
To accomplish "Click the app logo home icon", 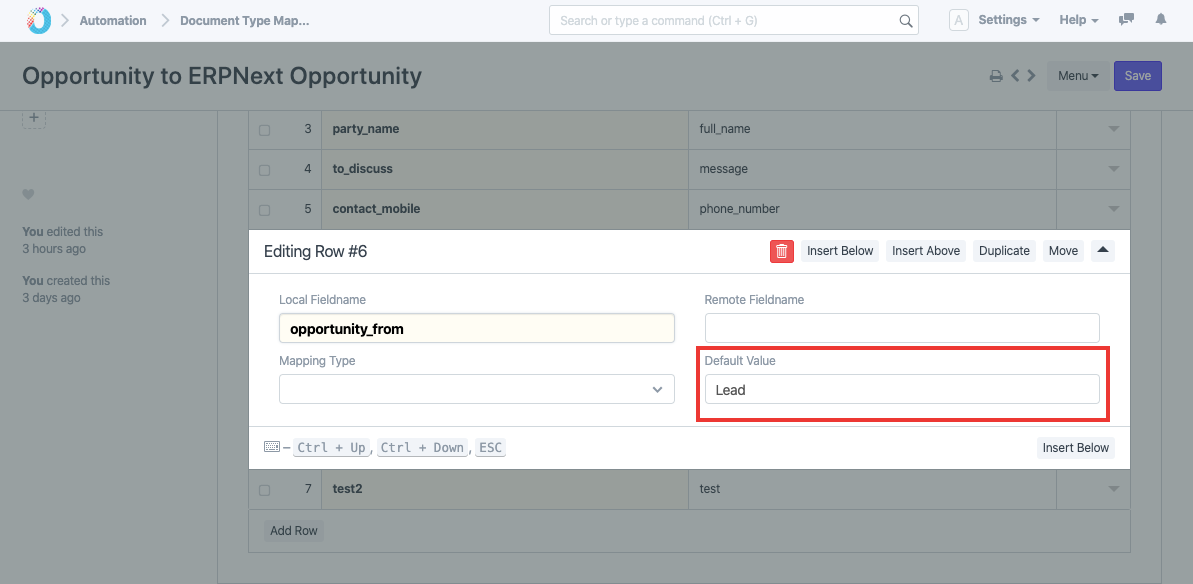I will [x=38, y=20].
